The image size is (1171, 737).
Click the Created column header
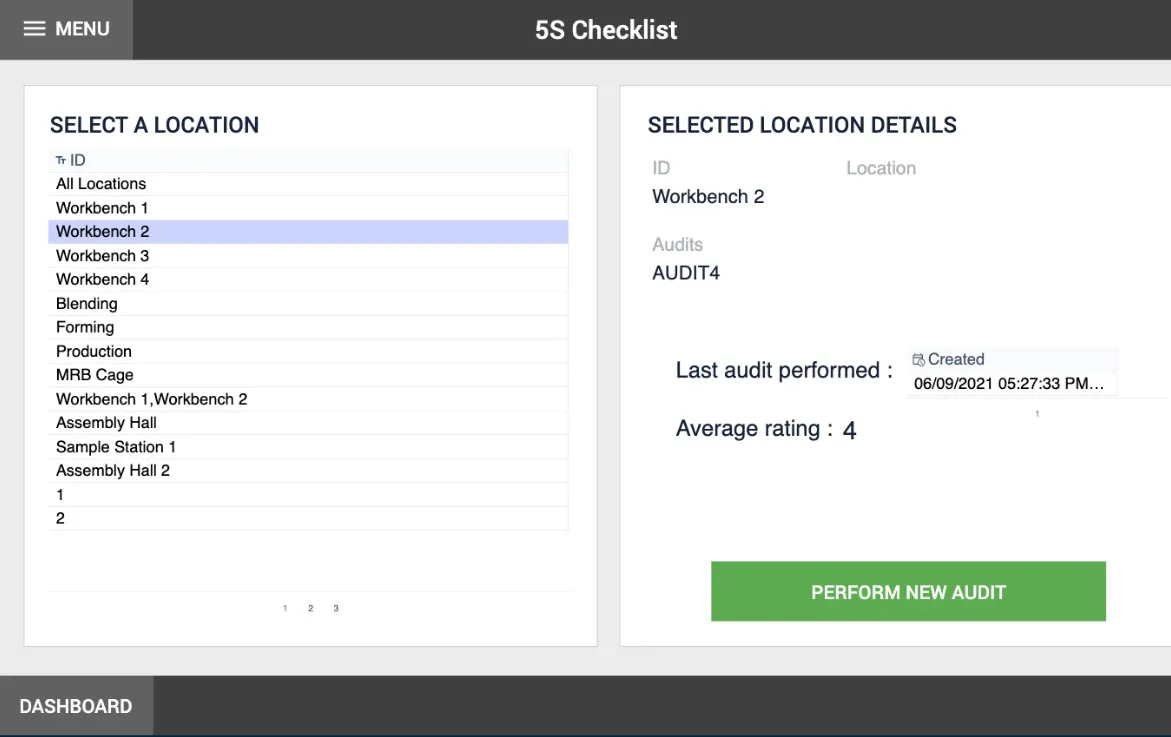click(x=1011, y=360)
